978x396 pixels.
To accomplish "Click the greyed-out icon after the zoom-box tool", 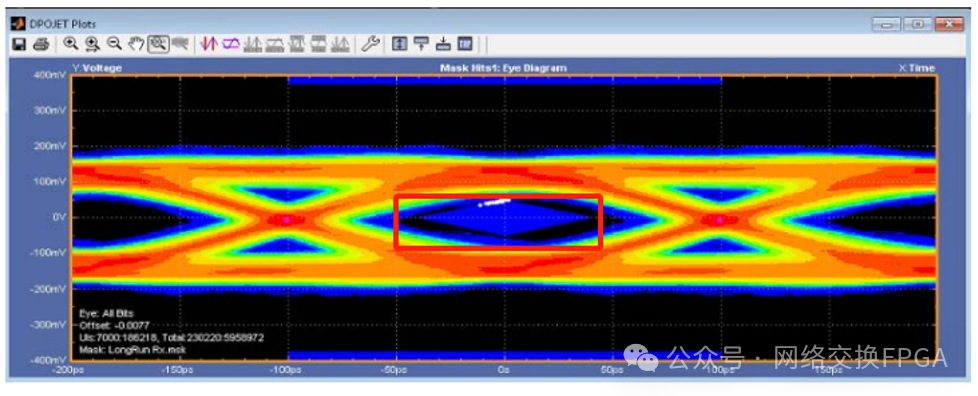I will [x=180, y=44].
